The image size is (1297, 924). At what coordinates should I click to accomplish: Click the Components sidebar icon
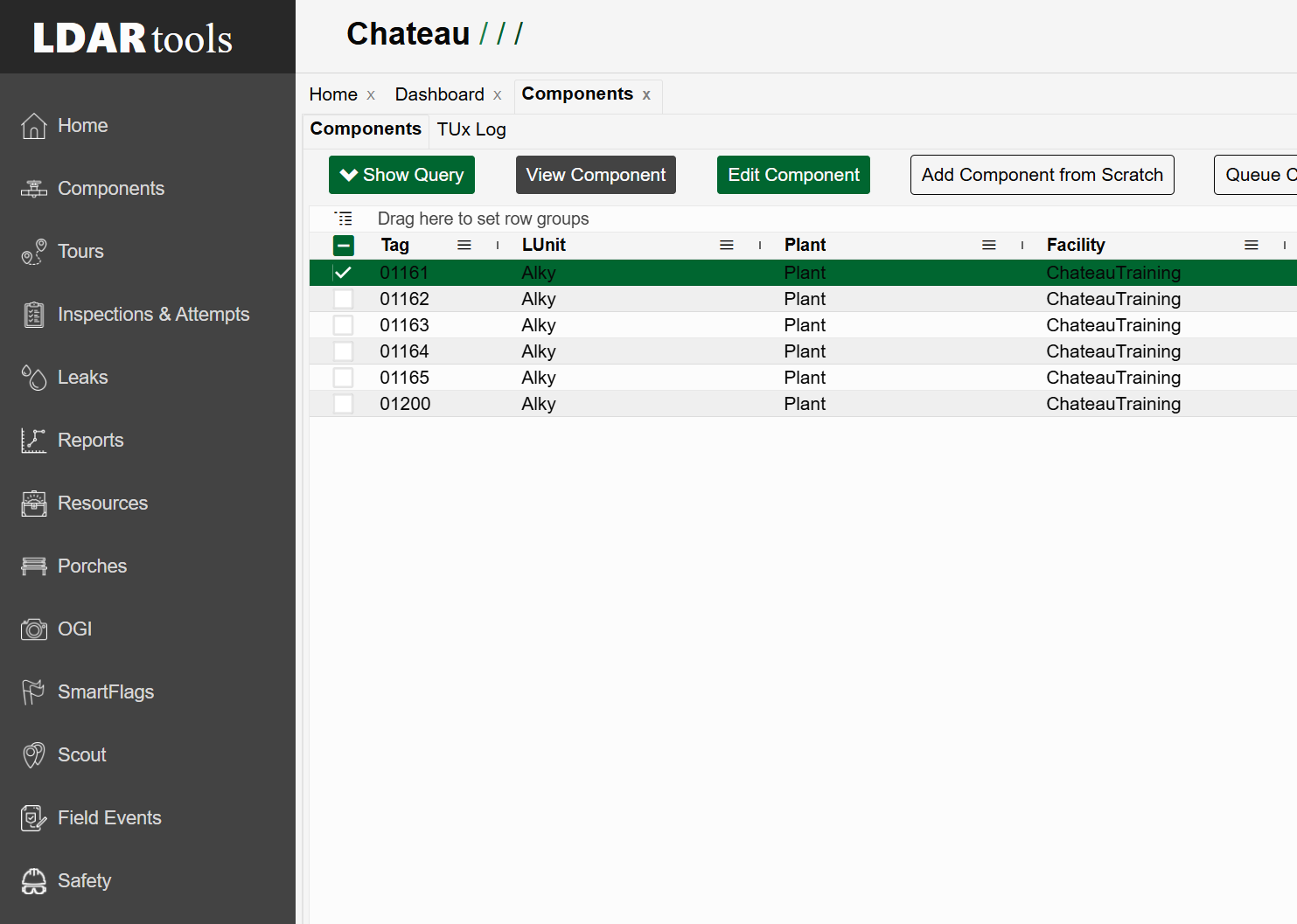point(33,189)
